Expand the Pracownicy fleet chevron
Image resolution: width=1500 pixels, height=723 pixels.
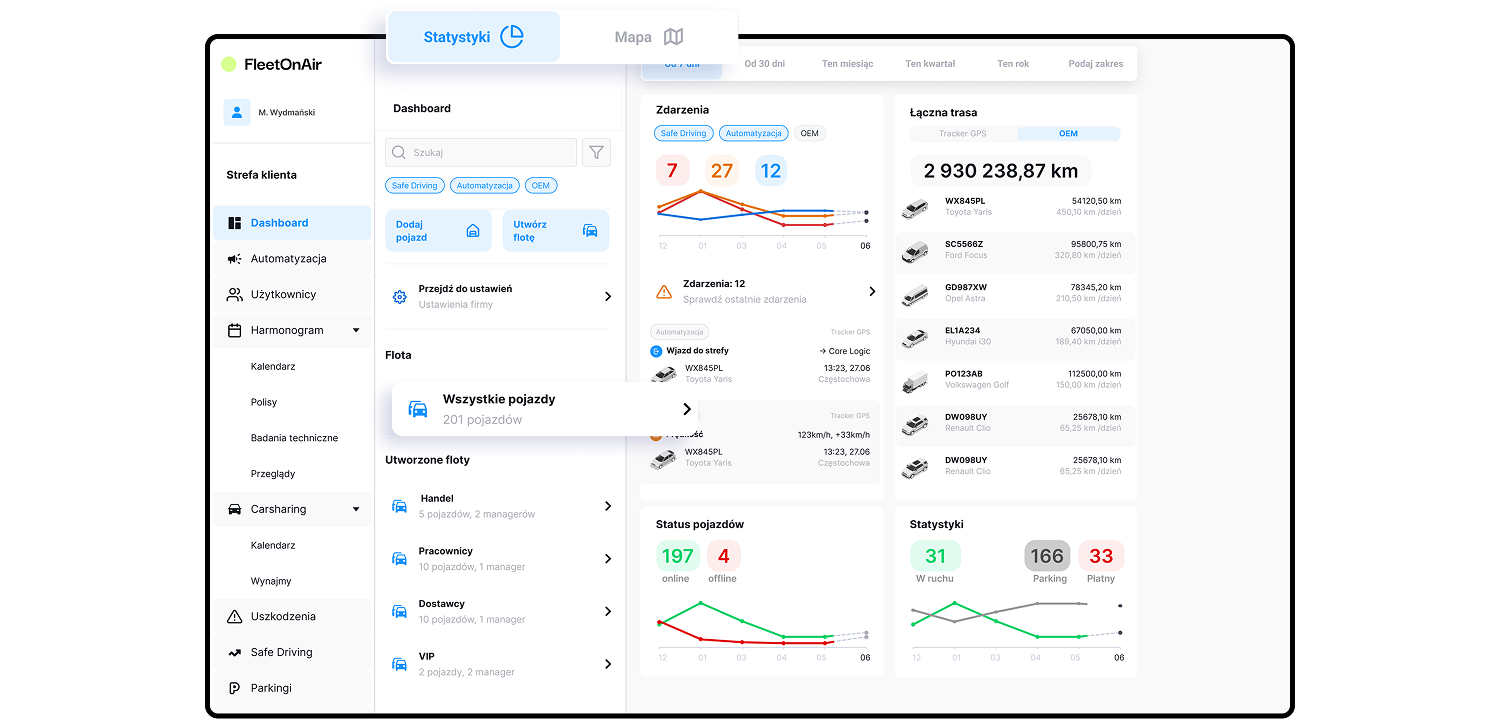(608, 559)
